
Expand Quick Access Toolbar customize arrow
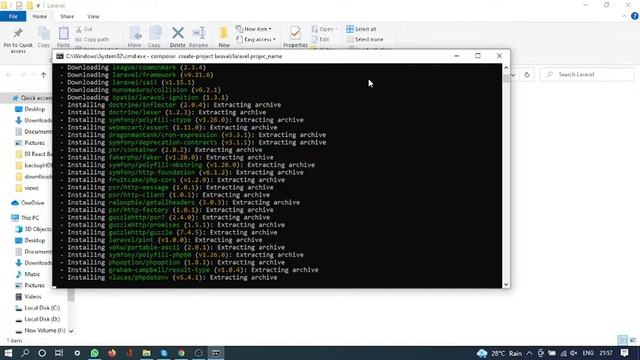pos(38,6)
